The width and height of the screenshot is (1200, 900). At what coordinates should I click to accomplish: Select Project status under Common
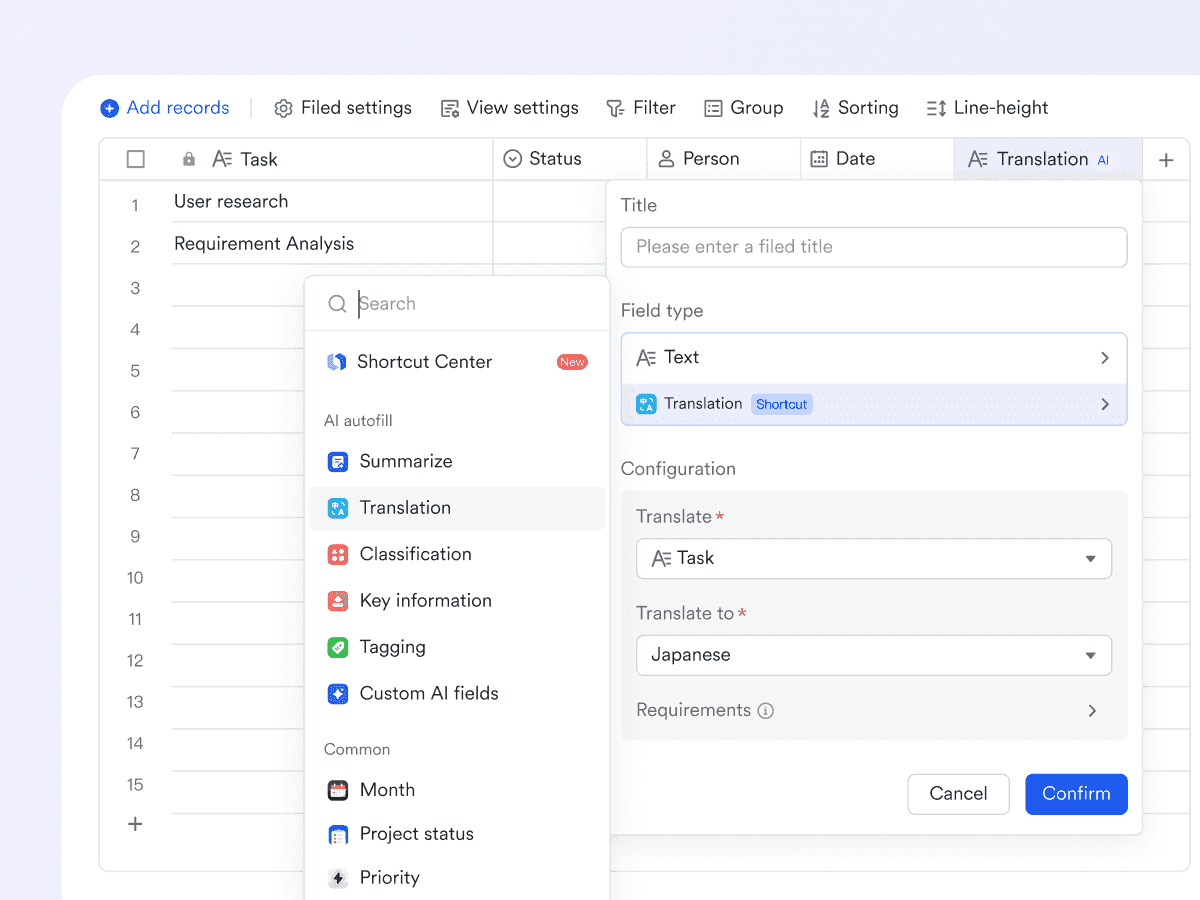(x=457, y=834)
